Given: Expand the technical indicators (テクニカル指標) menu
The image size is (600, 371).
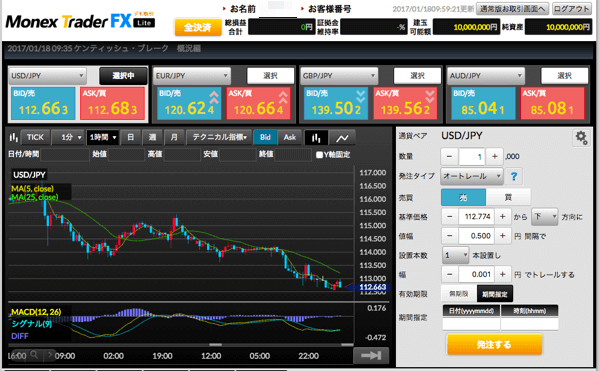Looking at the screenshot, I should (x=219, y=137).
